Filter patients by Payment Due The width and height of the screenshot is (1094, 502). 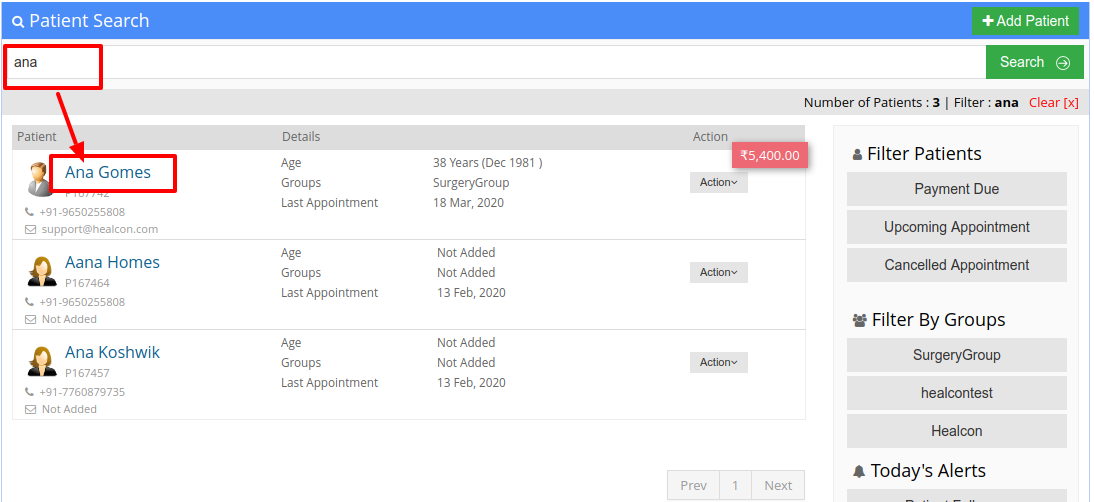pyautogui.click(x=957, y=189)
